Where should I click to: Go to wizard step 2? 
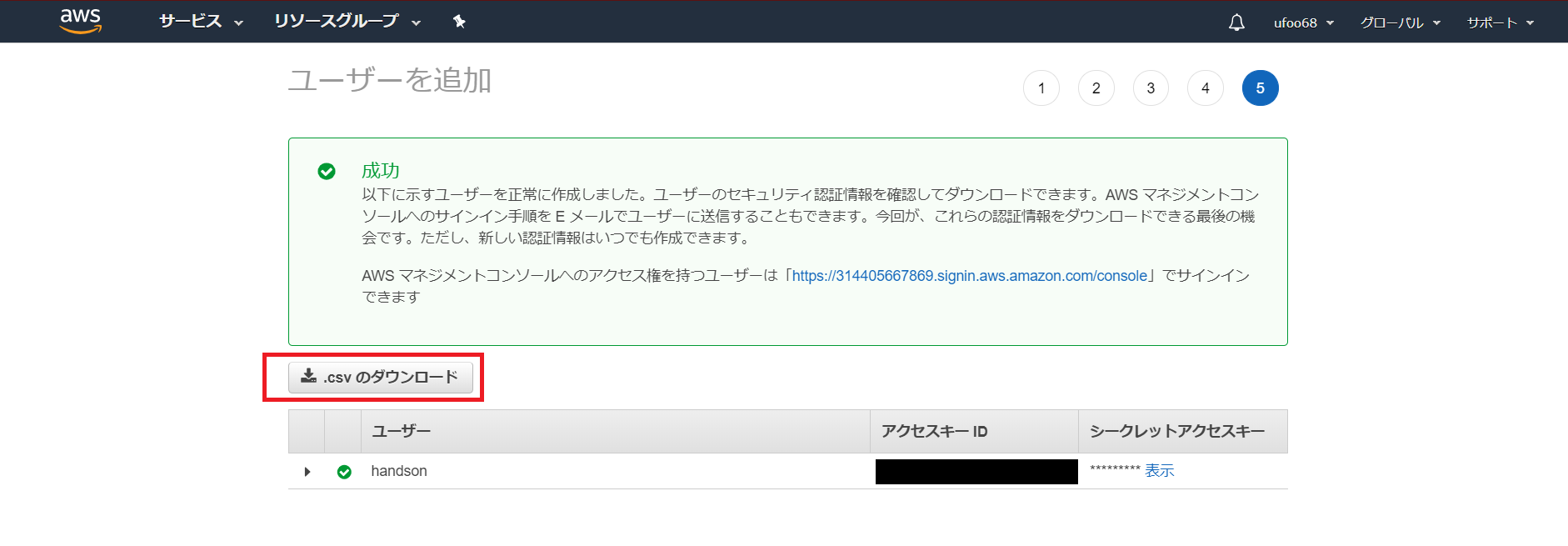[1096, 88]
